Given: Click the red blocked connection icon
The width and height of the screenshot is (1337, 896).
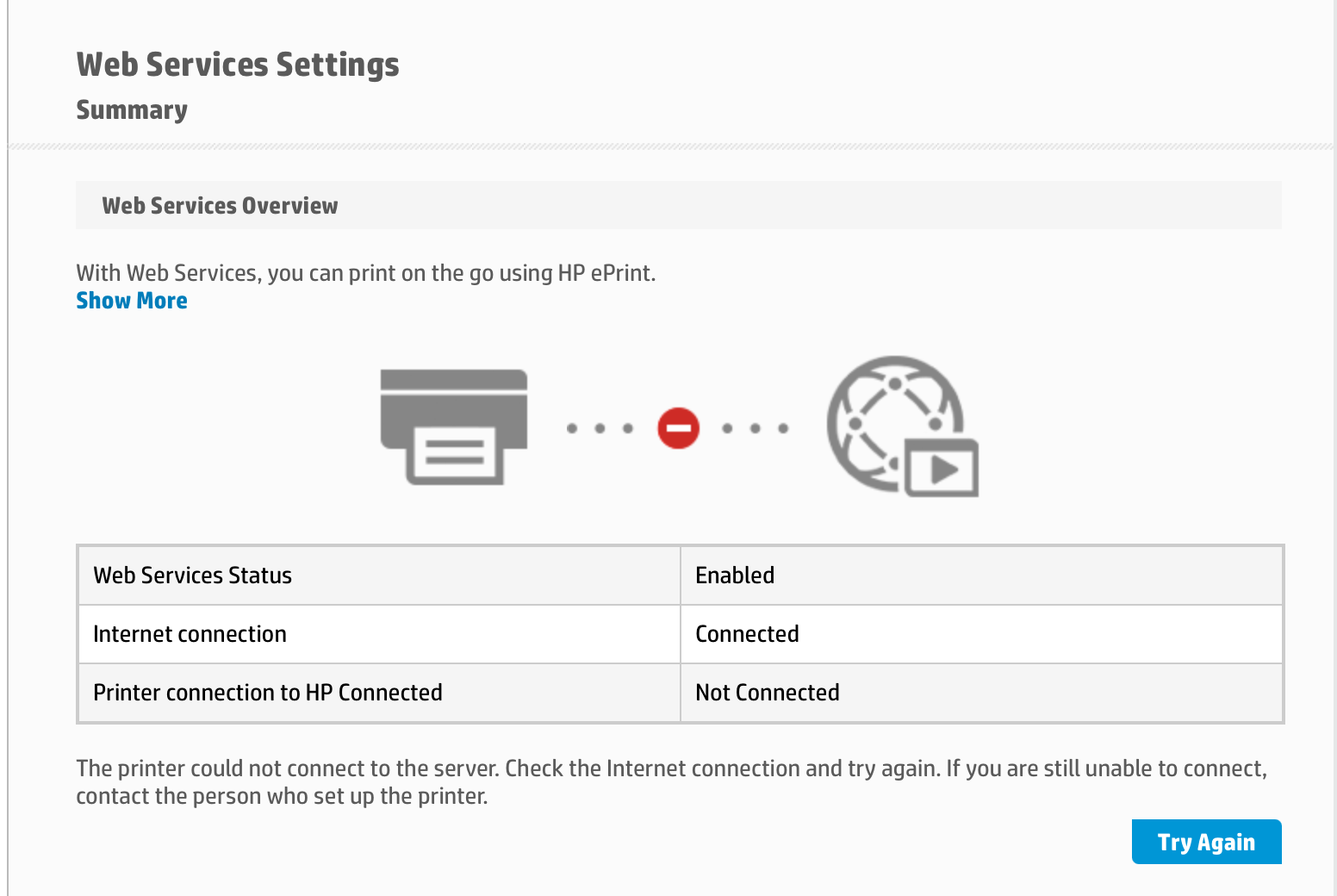Looking at the screenshot, I should pyautogui.click(x=678, y=428).
